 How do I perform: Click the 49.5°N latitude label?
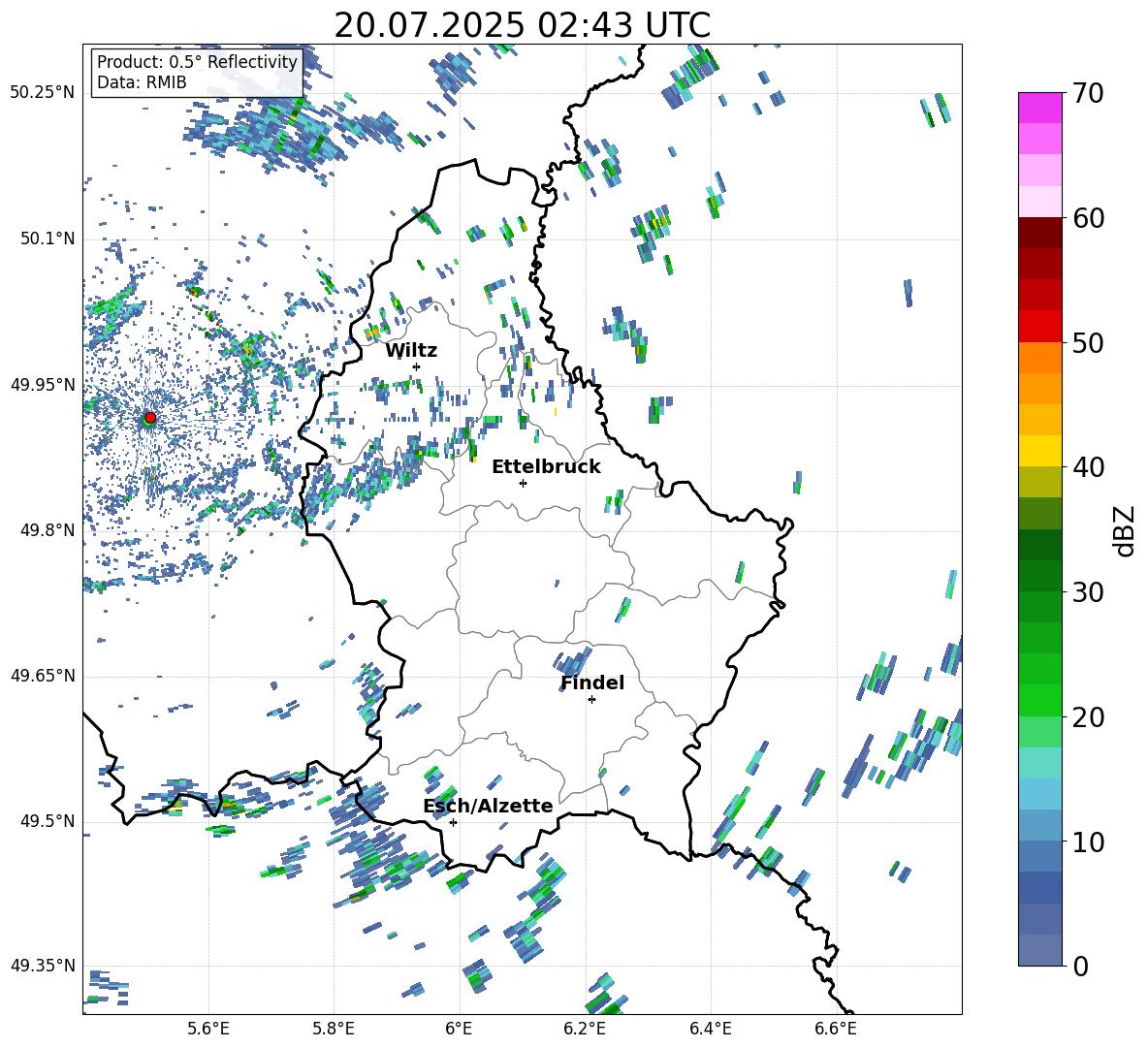coord(47,820)
